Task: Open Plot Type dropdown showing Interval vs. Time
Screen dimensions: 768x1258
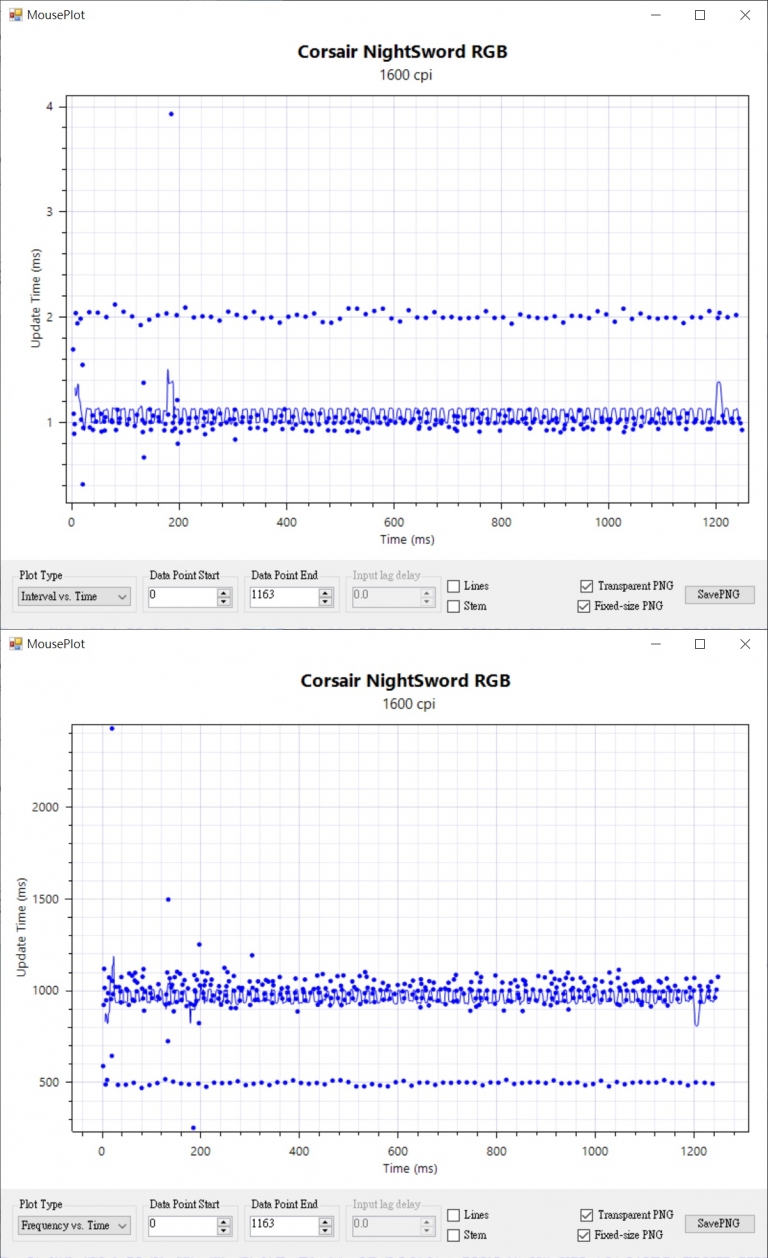Action: click(75, 597)
